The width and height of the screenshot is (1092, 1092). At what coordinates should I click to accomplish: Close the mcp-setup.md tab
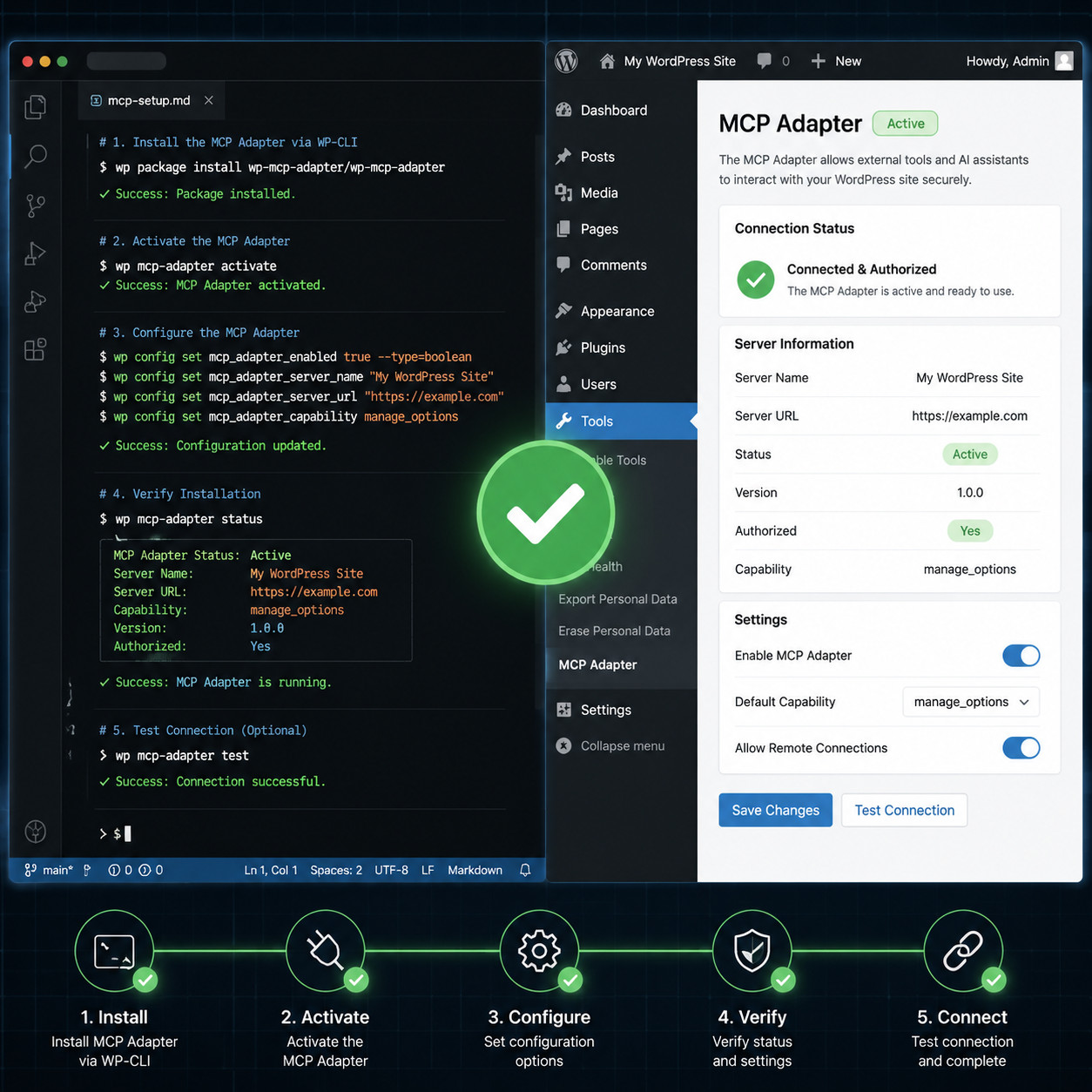coord(209,100)
